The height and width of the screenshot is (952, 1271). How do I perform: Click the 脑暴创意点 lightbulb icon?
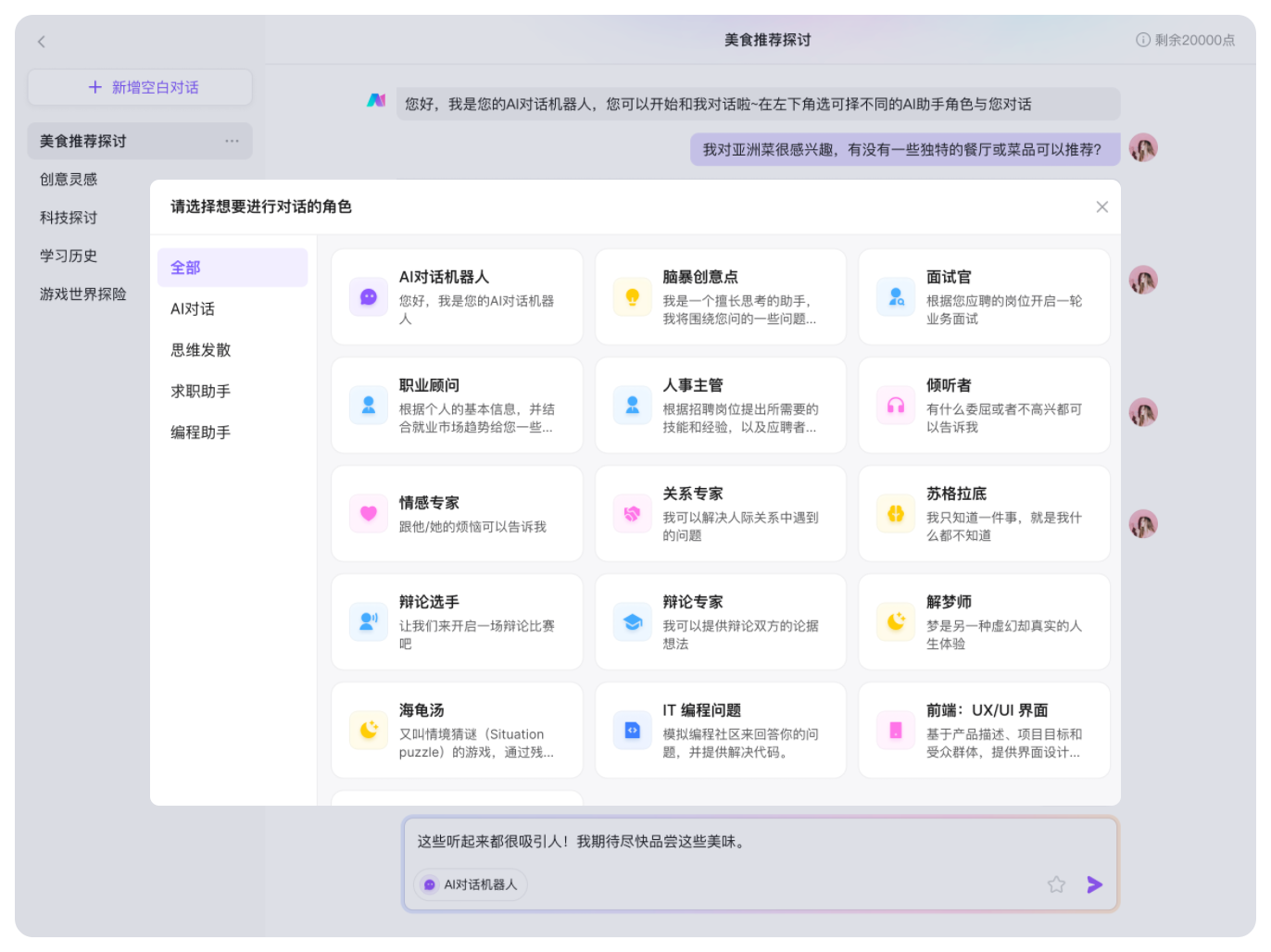coord(632,295)
